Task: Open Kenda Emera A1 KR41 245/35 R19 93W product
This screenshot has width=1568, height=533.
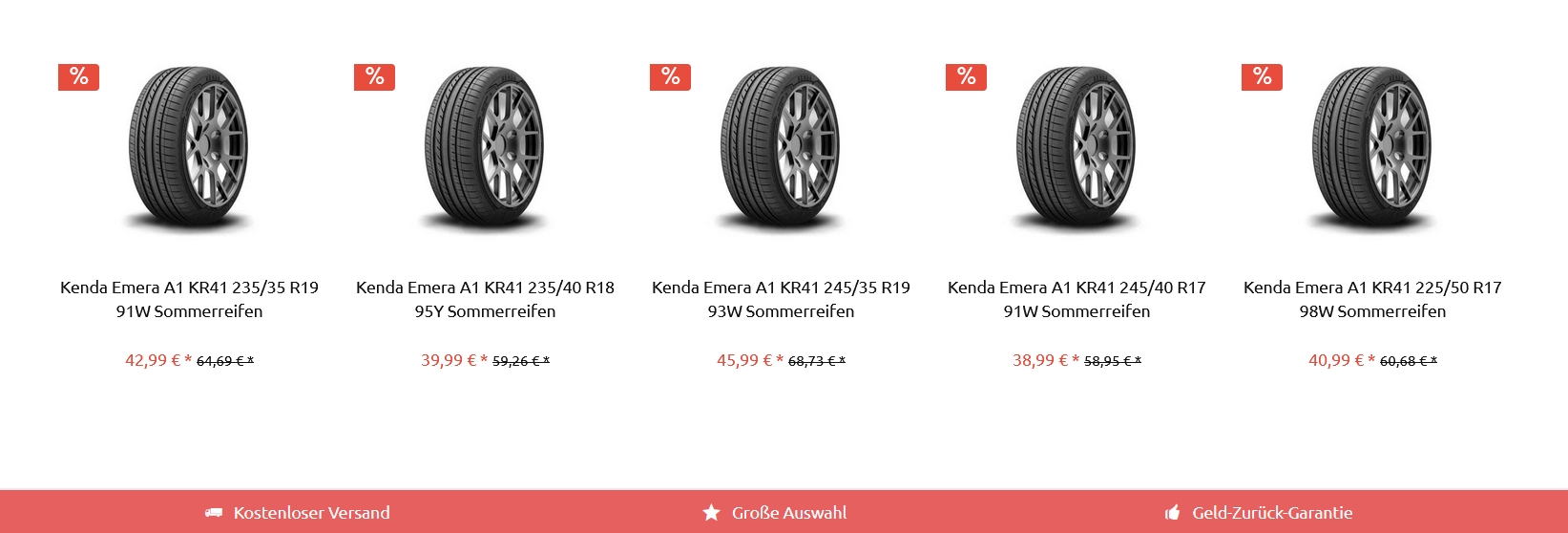Action: pos(781,299)
